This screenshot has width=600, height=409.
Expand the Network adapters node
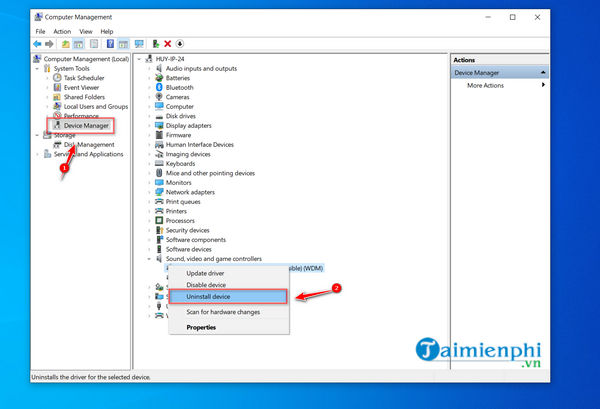coord(150,192)
